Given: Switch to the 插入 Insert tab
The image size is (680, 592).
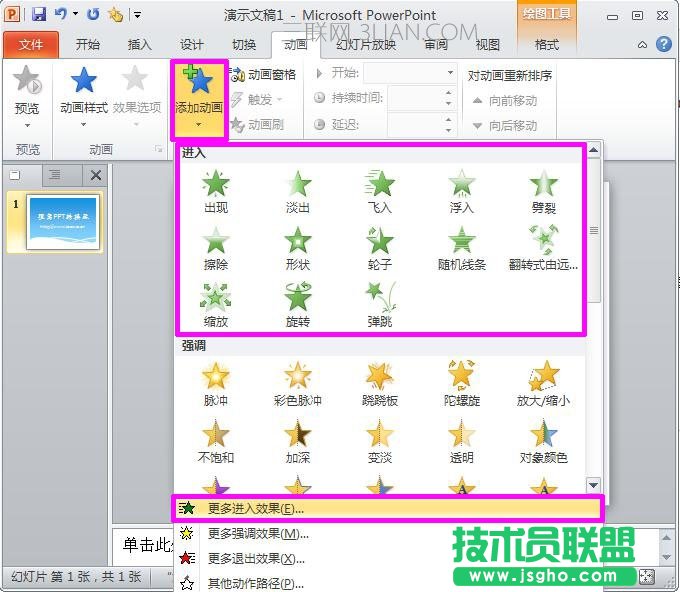Looking at the screenshot, I should coord(139,44).
